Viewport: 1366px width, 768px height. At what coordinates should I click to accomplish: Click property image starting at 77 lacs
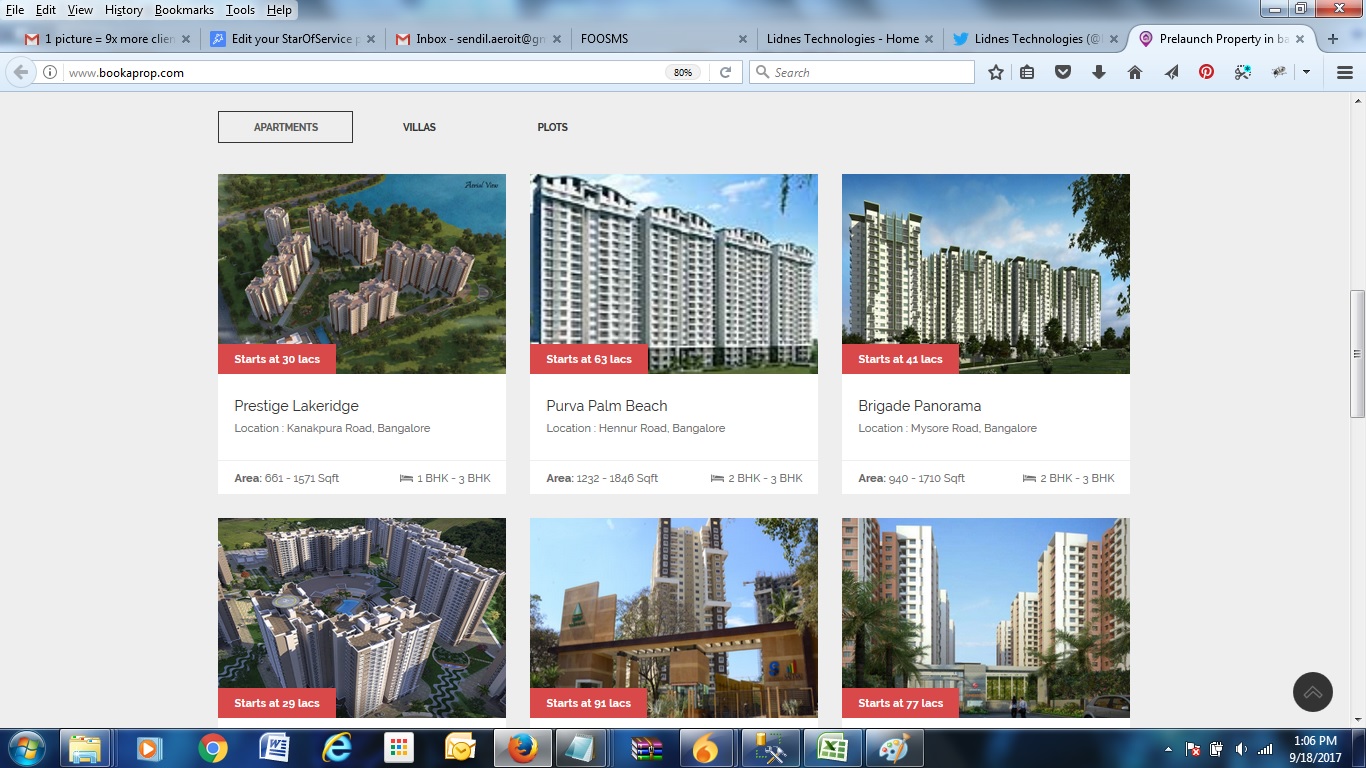pyautogui.click(x=986, y=618)
